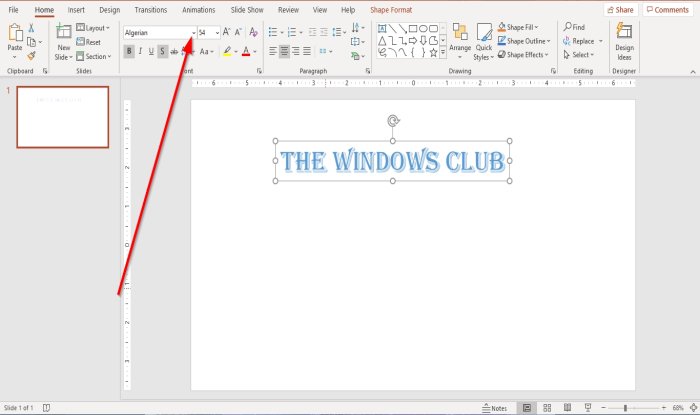The height and width of the screenshot is (415, 700).
Task: Open Change Case Aa dropdown
Action: 206,52
